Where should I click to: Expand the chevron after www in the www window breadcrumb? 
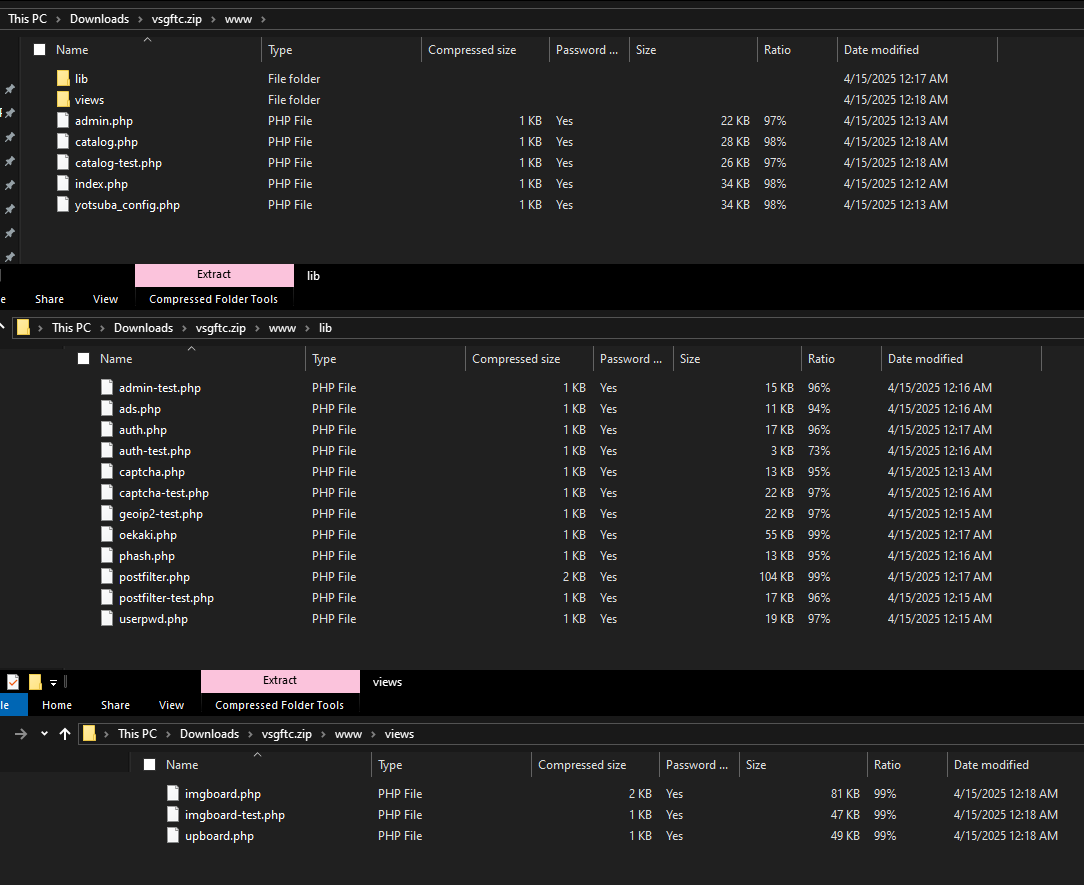pyautogui.click(x=263, y=19)
